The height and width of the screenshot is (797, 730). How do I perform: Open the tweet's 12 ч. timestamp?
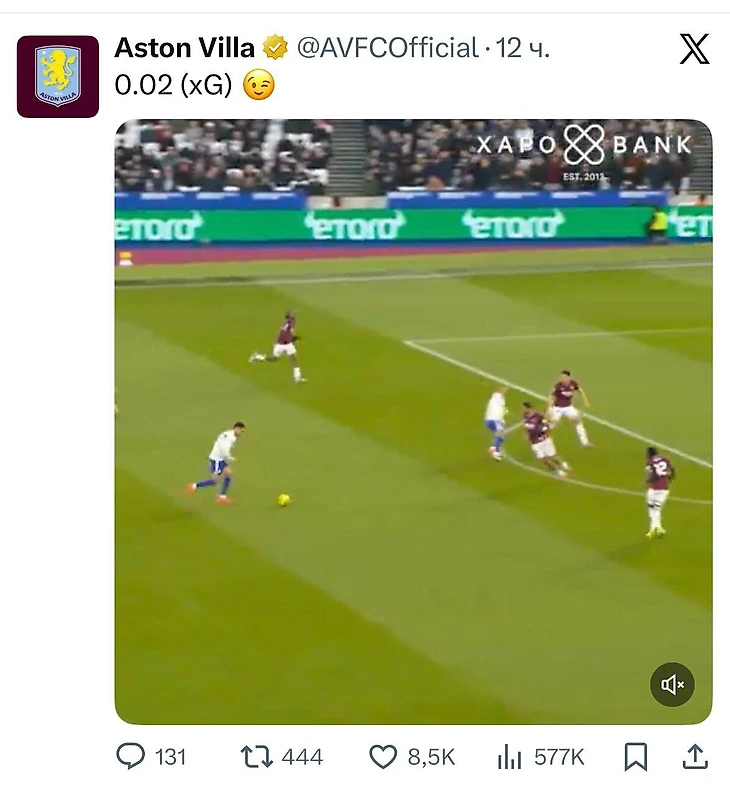pyautogui.click(x=524, y=47)
